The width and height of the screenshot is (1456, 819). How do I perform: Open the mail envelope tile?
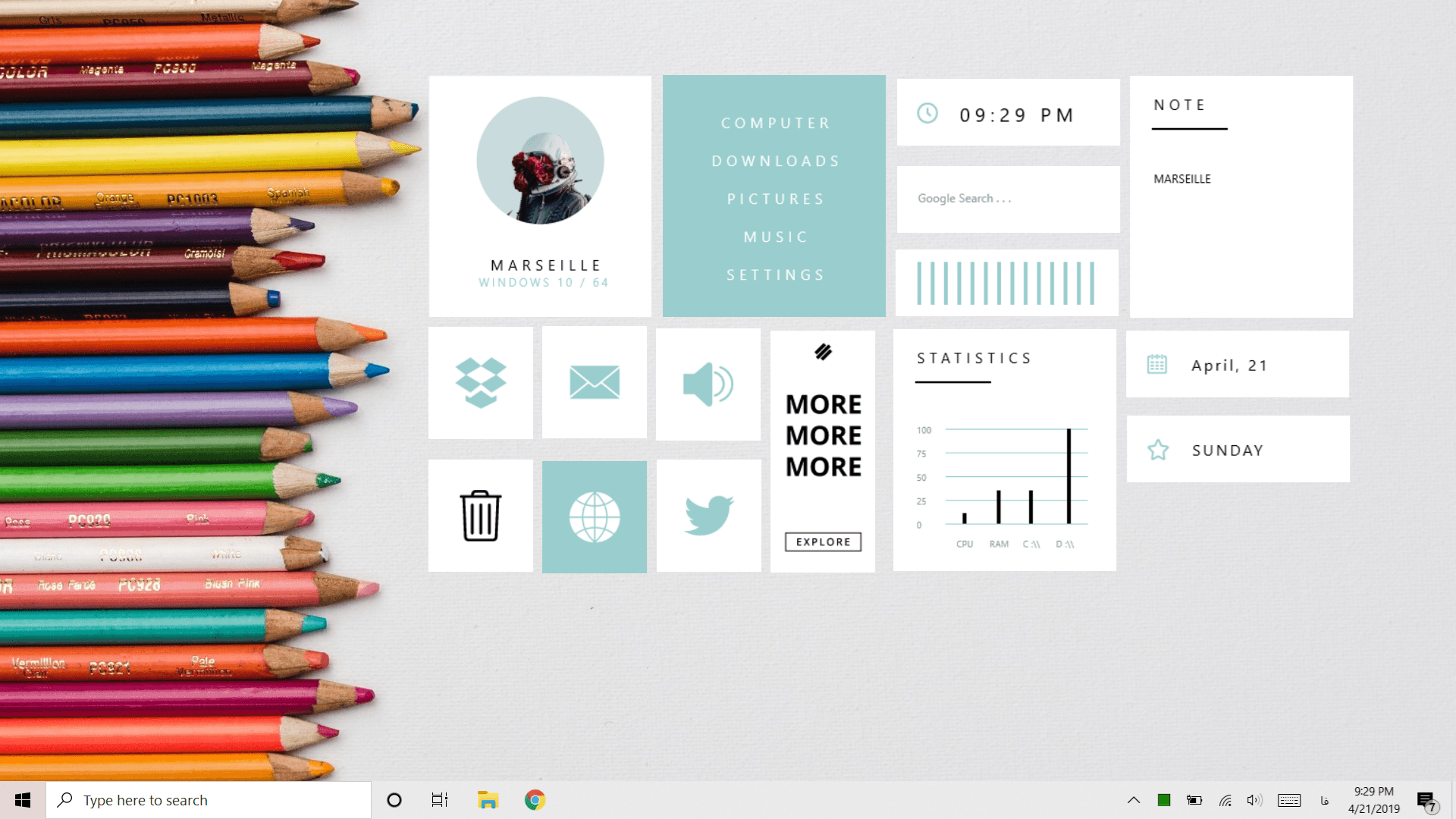(595, 382)
